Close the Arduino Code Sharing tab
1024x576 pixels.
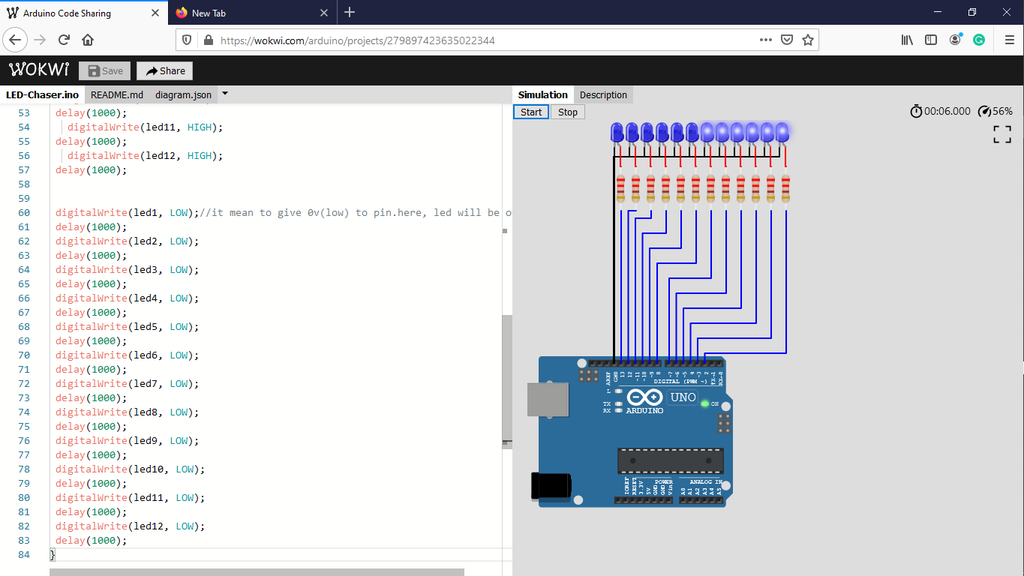pos(155,12)
